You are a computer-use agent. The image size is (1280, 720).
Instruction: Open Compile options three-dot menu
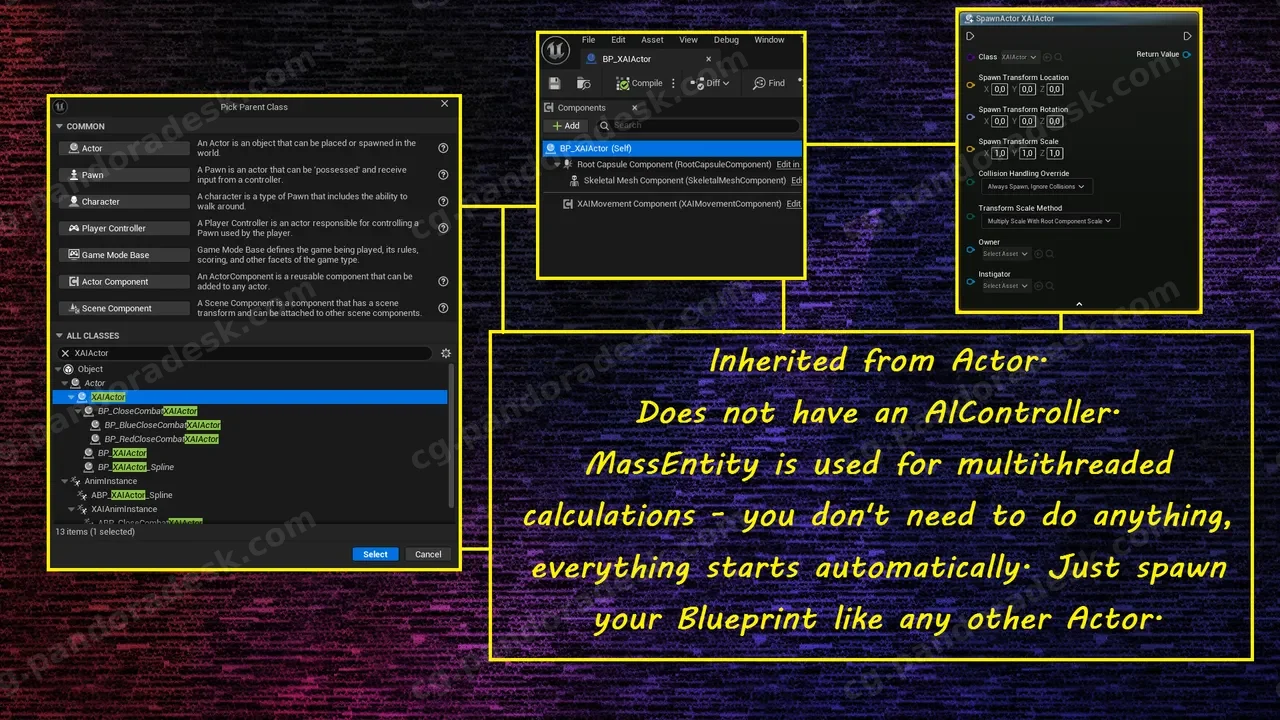coord(673,83)
